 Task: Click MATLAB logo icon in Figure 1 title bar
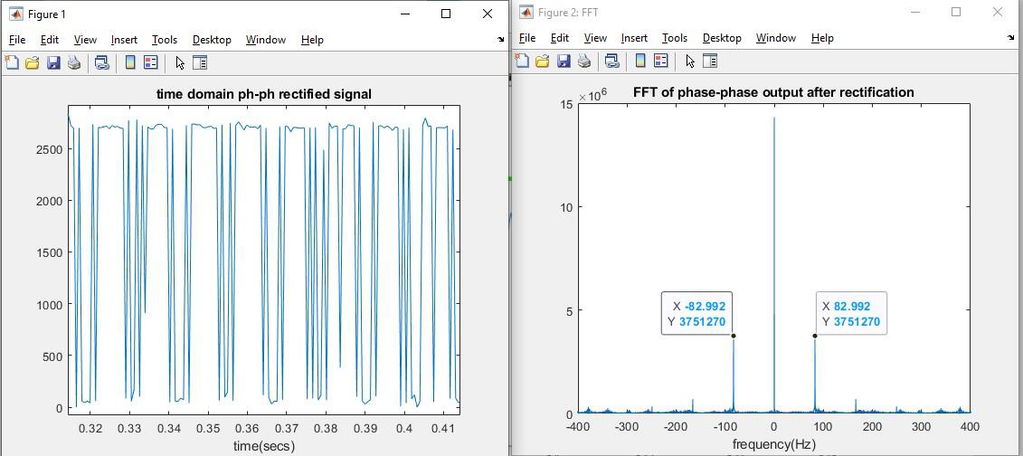[x=16, y=14]
